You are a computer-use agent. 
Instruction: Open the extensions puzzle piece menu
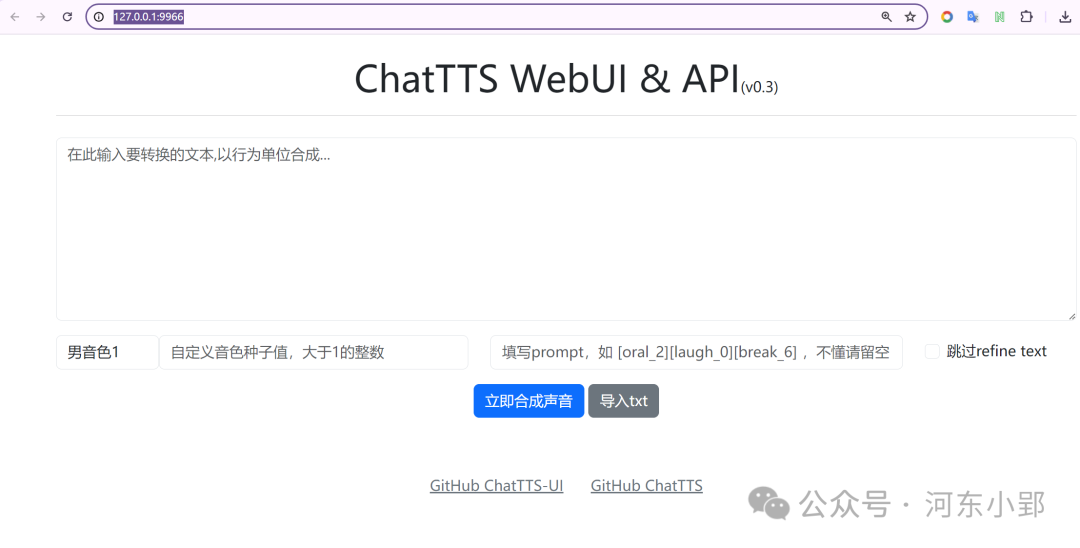pos(1026,17)
